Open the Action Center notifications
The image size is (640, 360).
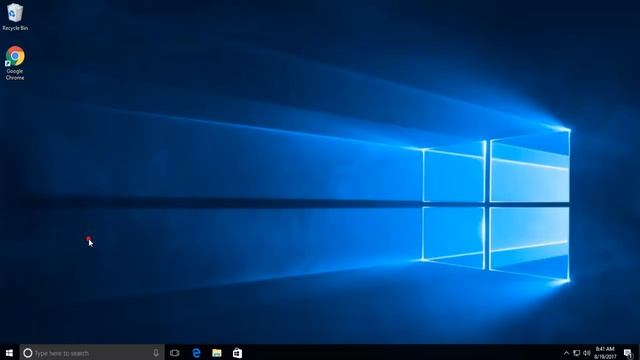coord(628,353)
